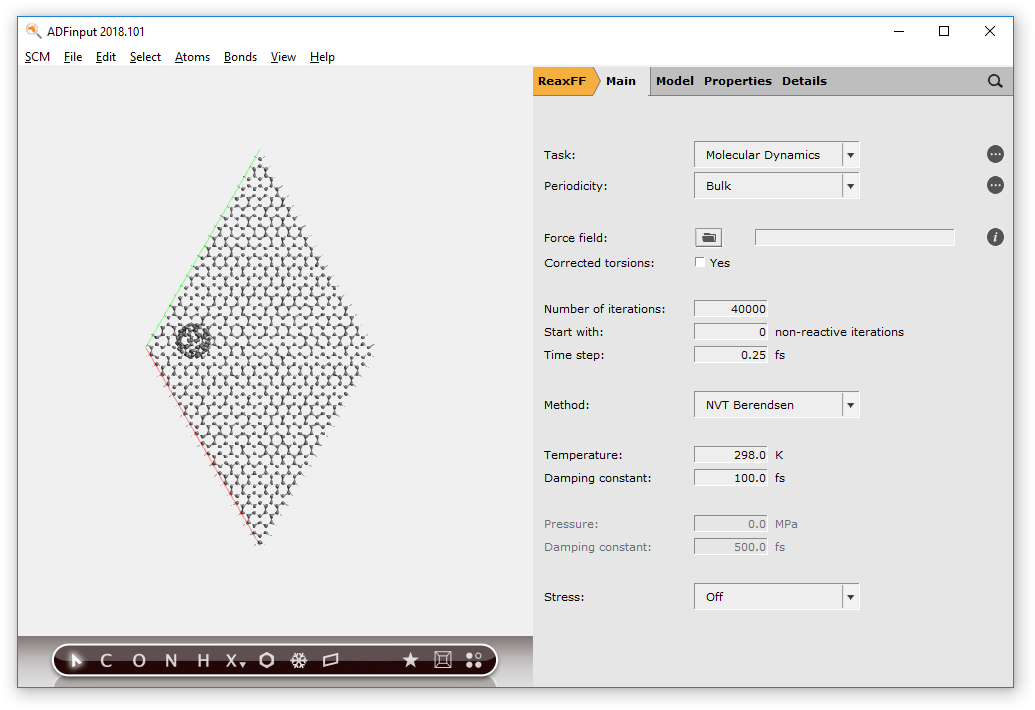Switch to the Details tab
This screenshot has height=710, width=1035.
coord(804,81)
